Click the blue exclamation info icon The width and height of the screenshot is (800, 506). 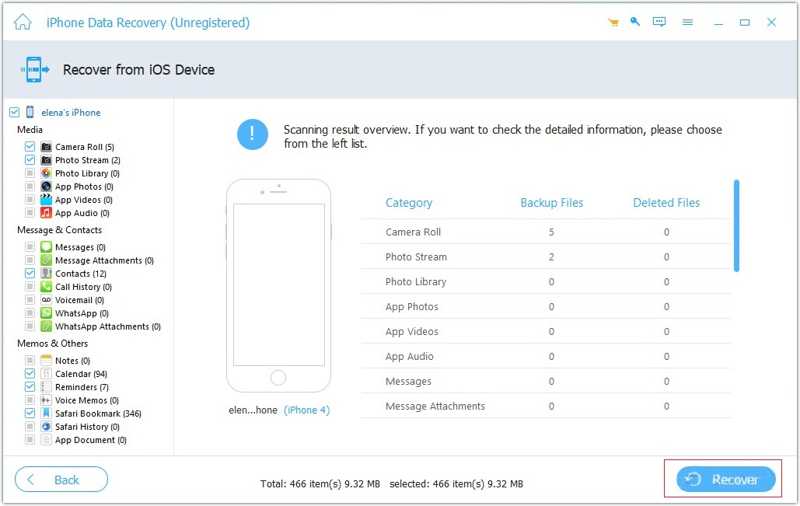pos(252,134)
